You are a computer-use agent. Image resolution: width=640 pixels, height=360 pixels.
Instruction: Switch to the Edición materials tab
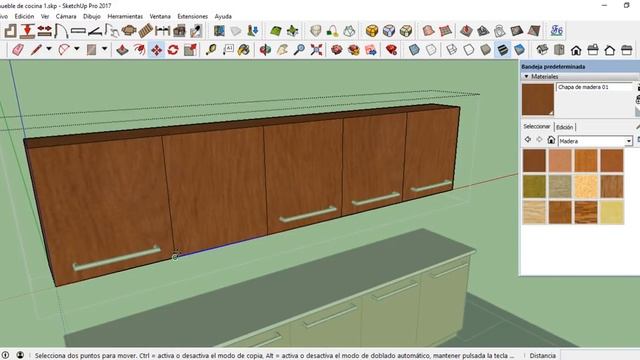pos(564,127)
